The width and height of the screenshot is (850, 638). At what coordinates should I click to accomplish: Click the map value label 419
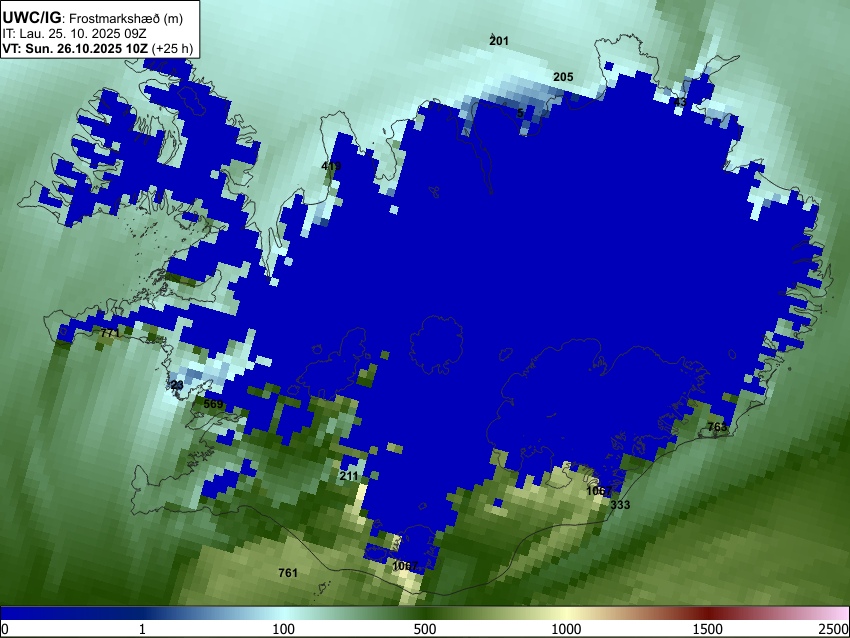[x=331, y=166]
